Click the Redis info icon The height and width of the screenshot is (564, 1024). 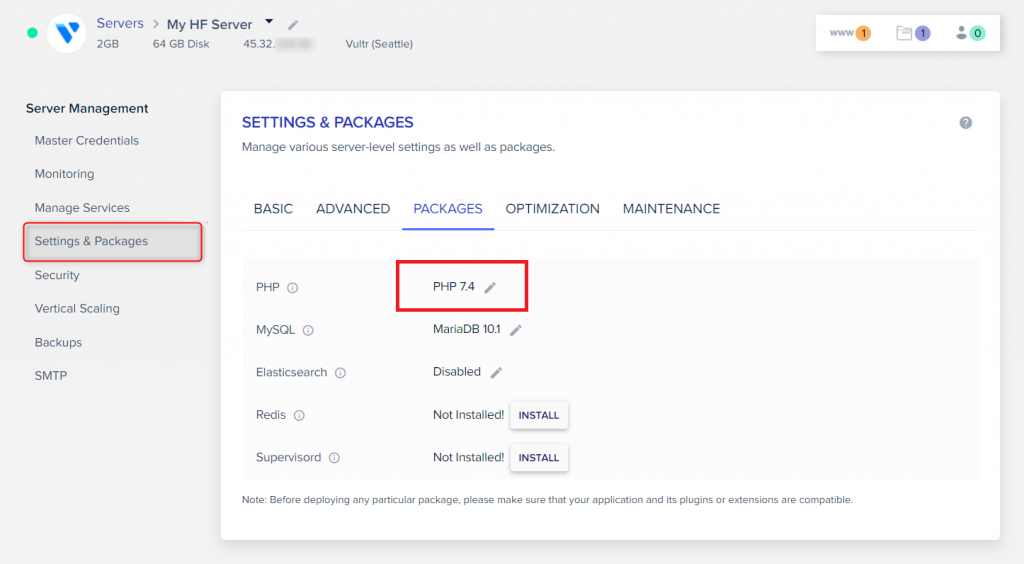pos(299,416)
